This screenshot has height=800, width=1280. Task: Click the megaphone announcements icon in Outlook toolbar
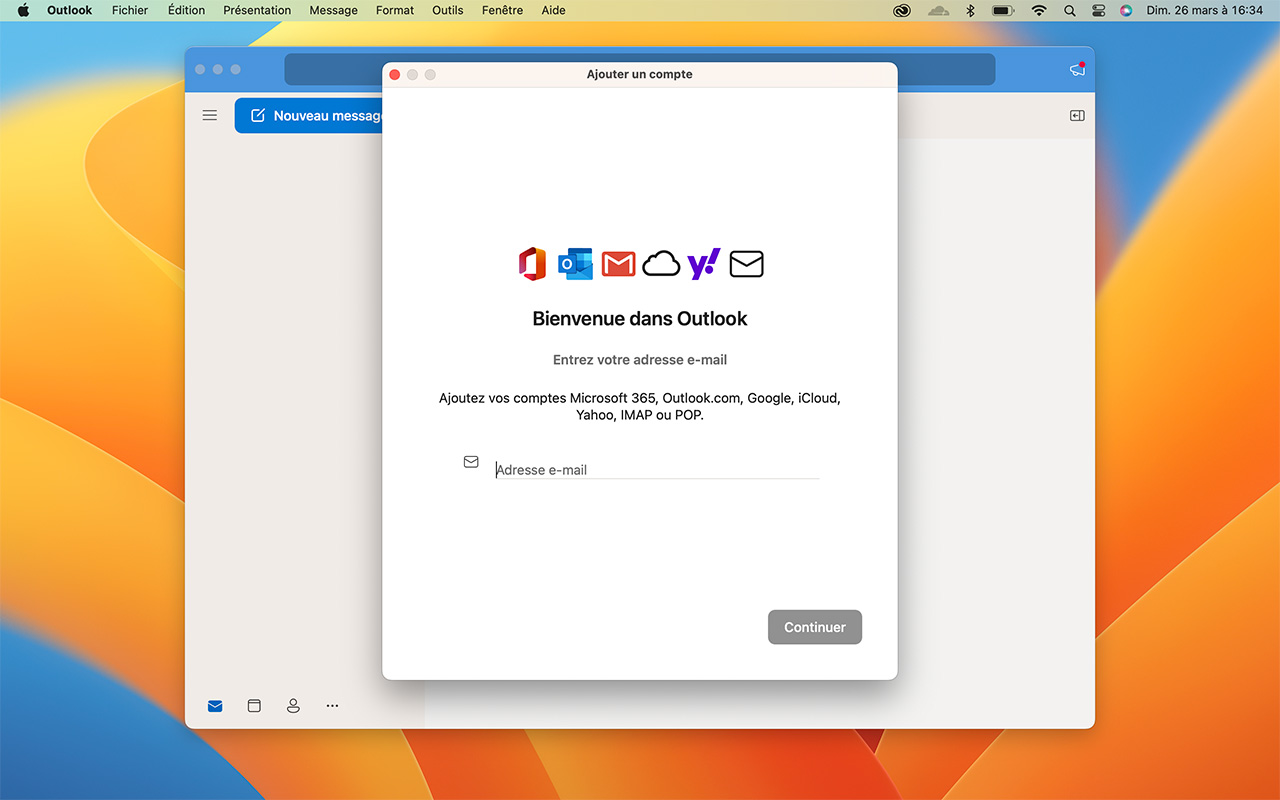tap(1077, 69)
